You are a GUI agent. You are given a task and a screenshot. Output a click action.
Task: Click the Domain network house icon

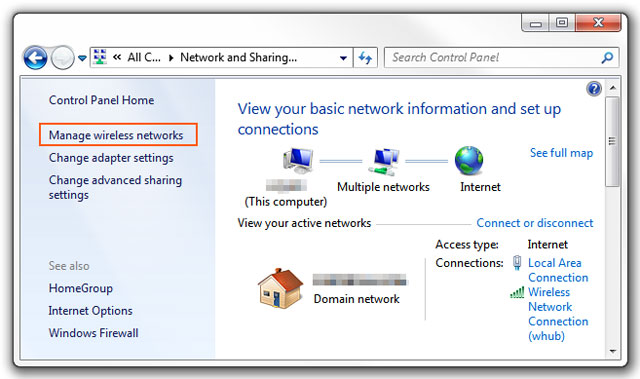click(280, 288)
